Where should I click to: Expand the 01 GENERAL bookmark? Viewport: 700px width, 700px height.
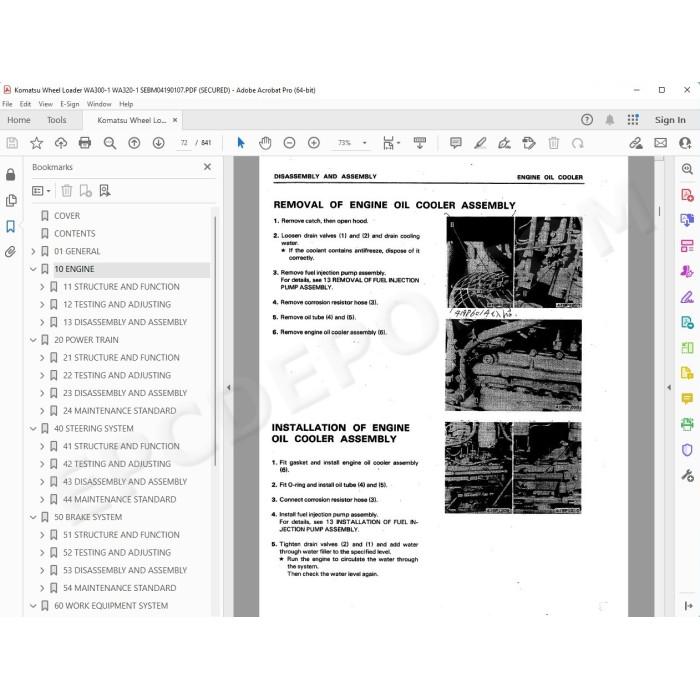33,251
